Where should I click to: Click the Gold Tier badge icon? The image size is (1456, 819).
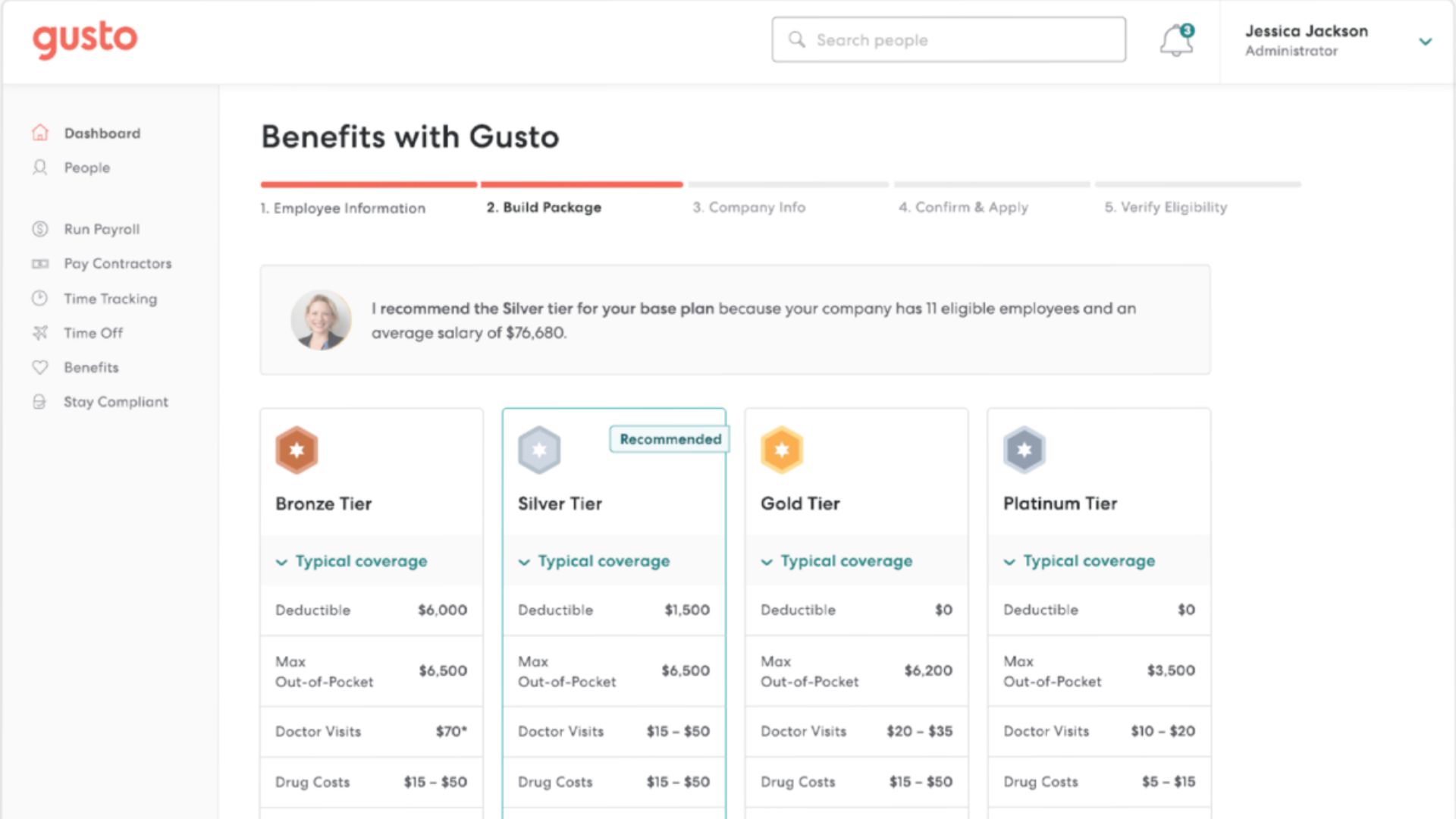(x=782, y=450)
